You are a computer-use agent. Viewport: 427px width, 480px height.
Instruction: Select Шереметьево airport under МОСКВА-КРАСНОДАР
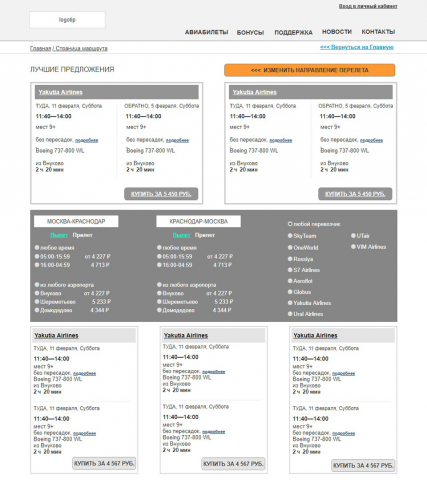55,302
